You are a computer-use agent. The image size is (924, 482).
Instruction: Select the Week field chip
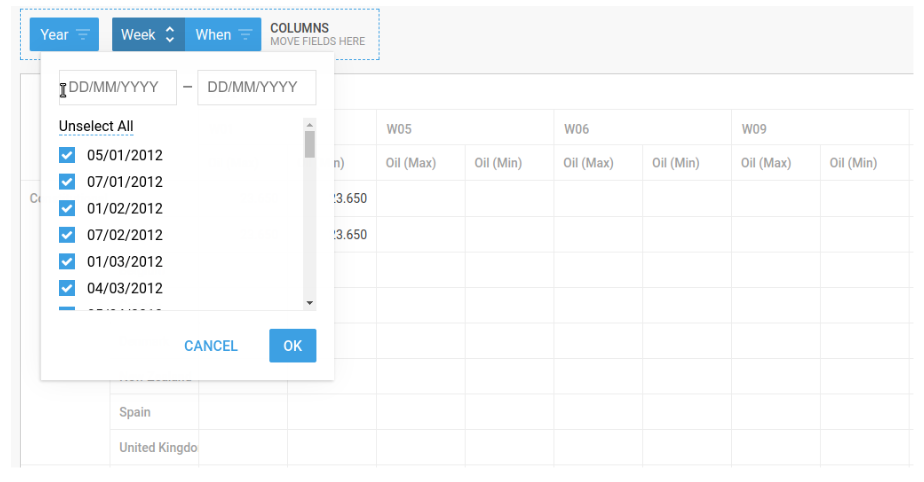pyautogui.click(x=148, y=35)
